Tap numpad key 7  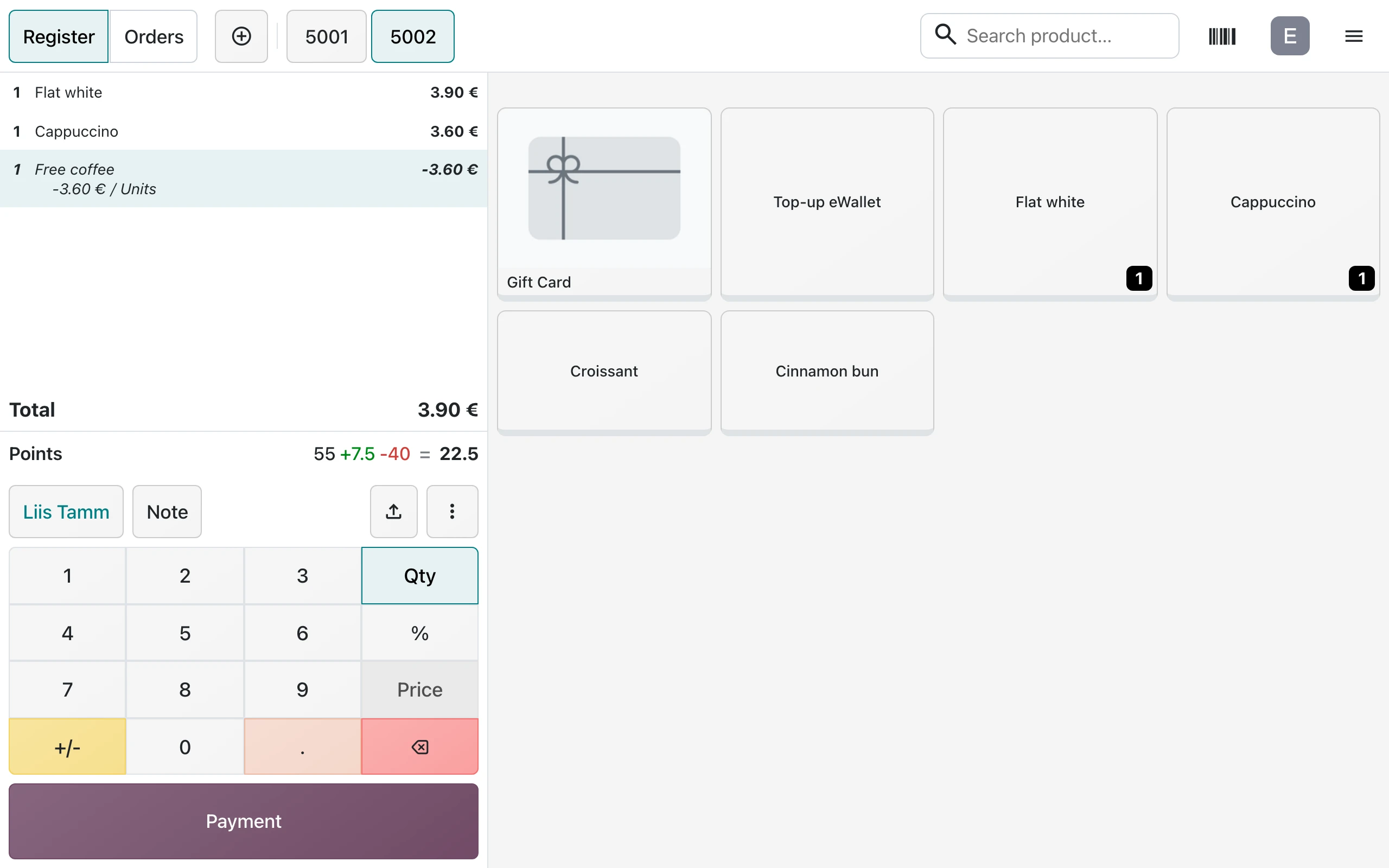67,690
